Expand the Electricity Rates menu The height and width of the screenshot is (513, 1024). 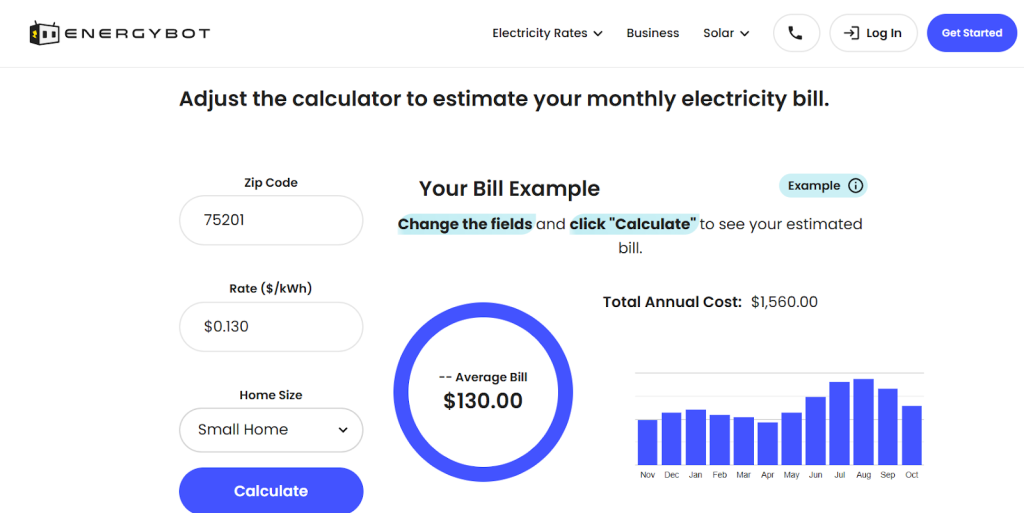point(547,33)
